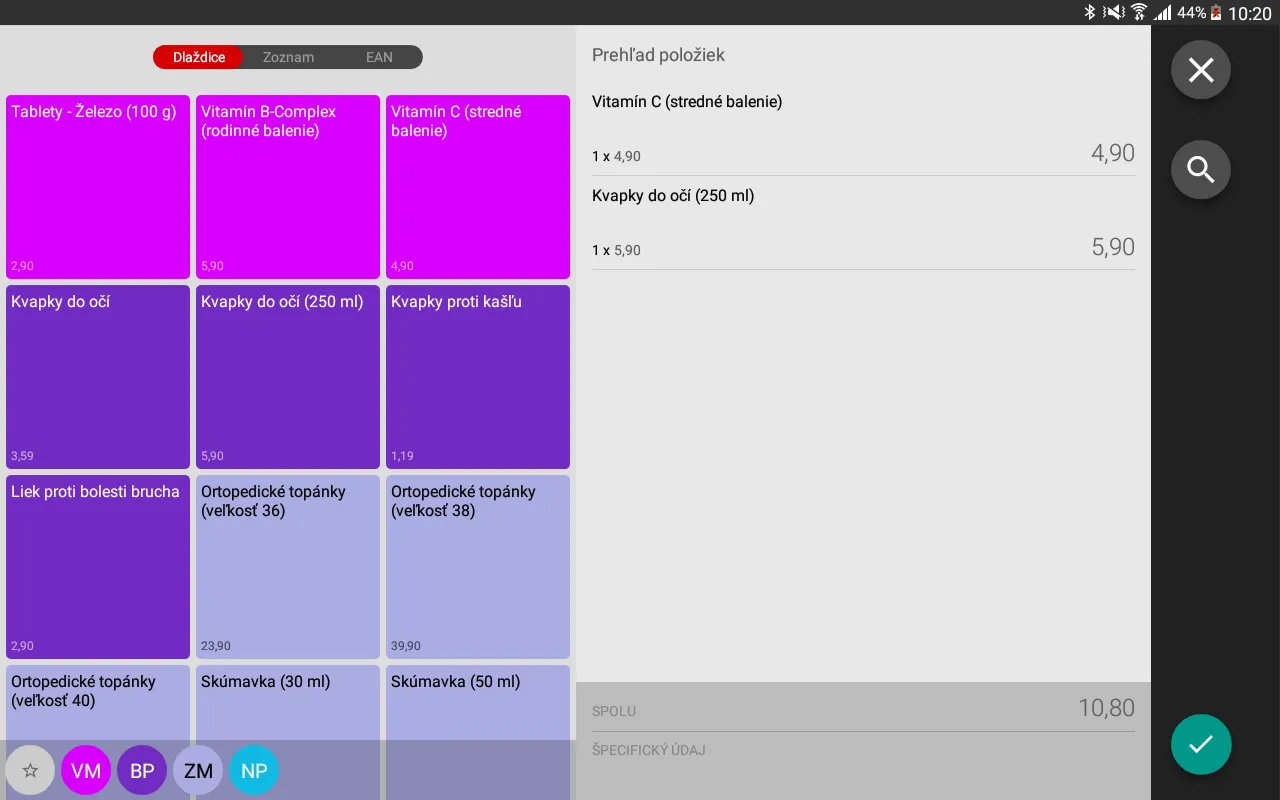Image resolution: width=1280 pixels, height=800 pixels.
Task: Click the Prehľad položiek heading
Action: [x=658, y=55]
